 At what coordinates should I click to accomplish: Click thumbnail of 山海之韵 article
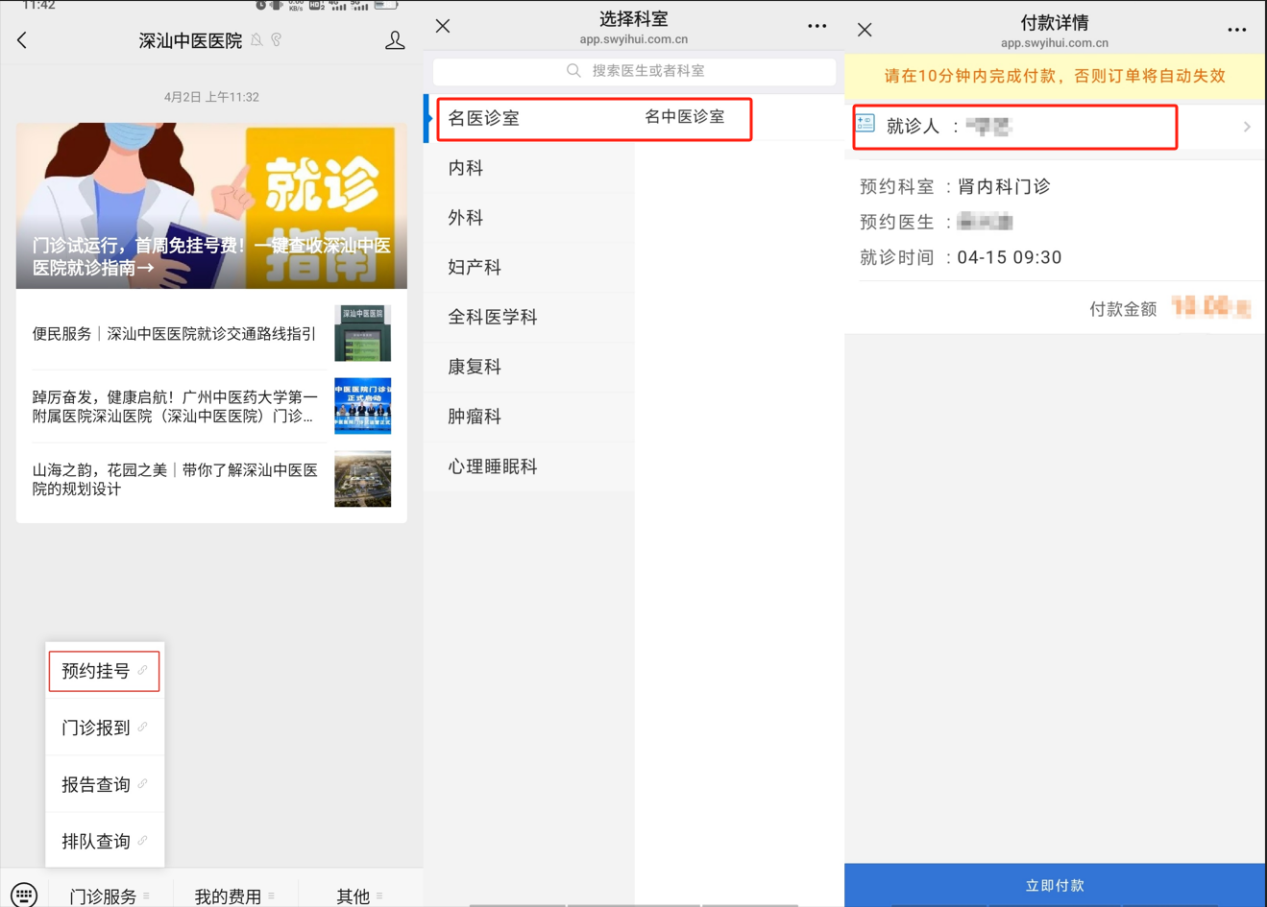(x=363, y=479)
